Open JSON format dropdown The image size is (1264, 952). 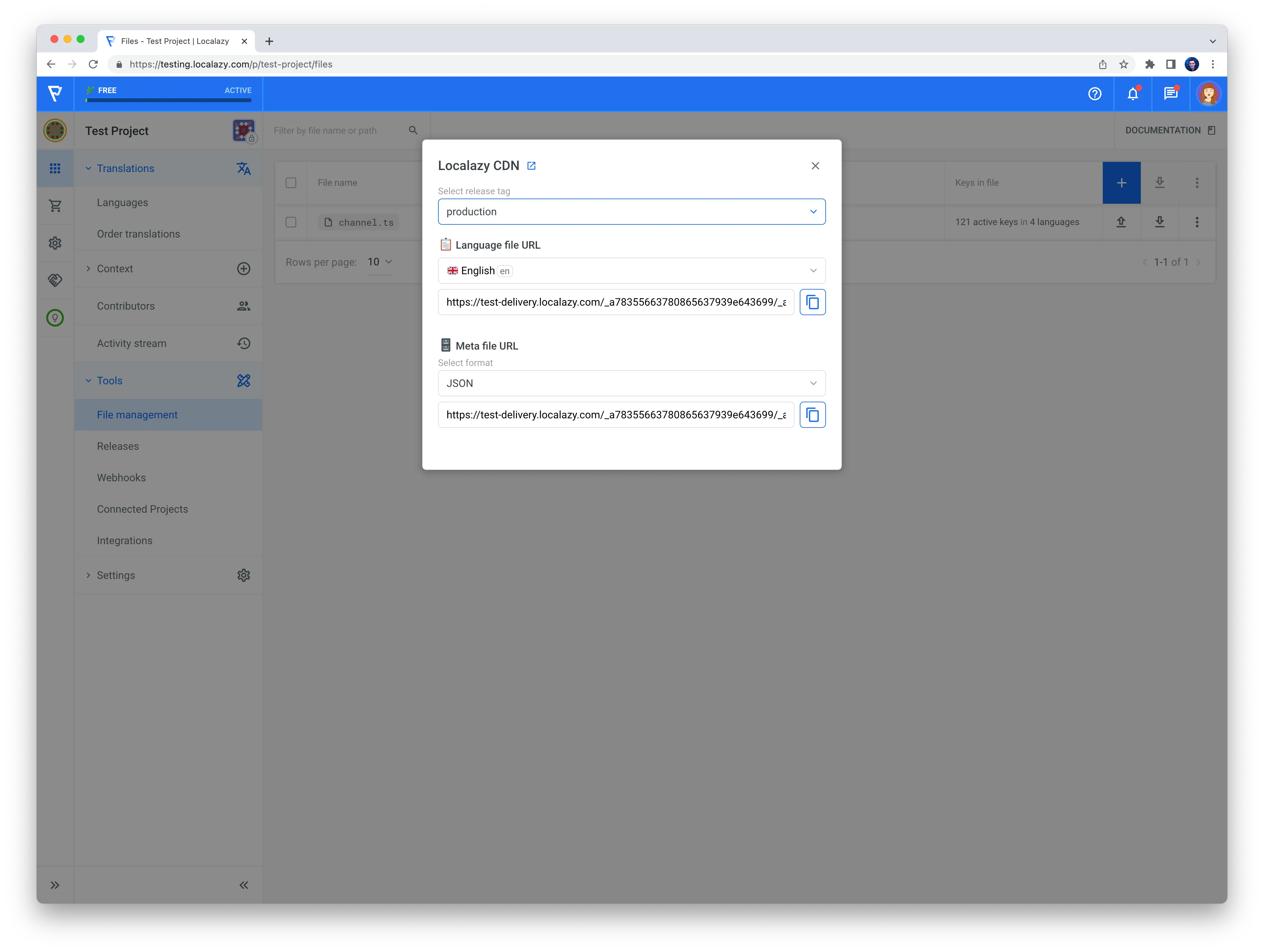point(631,383)
